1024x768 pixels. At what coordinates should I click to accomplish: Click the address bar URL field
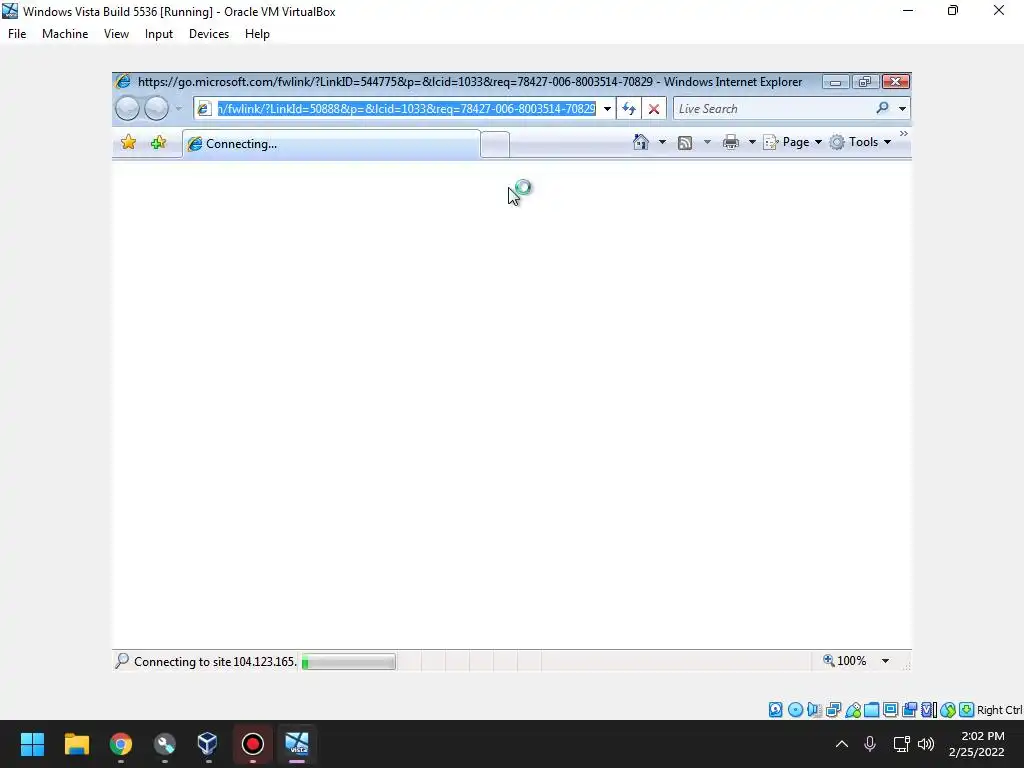point(405,108)
